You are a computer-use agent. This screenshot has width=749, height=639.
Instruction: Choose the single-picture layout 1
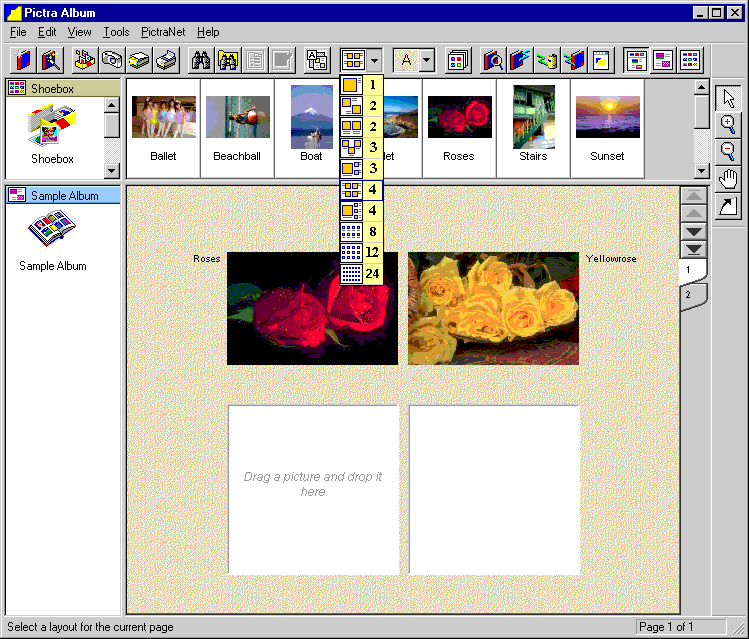tap(361, 85)
